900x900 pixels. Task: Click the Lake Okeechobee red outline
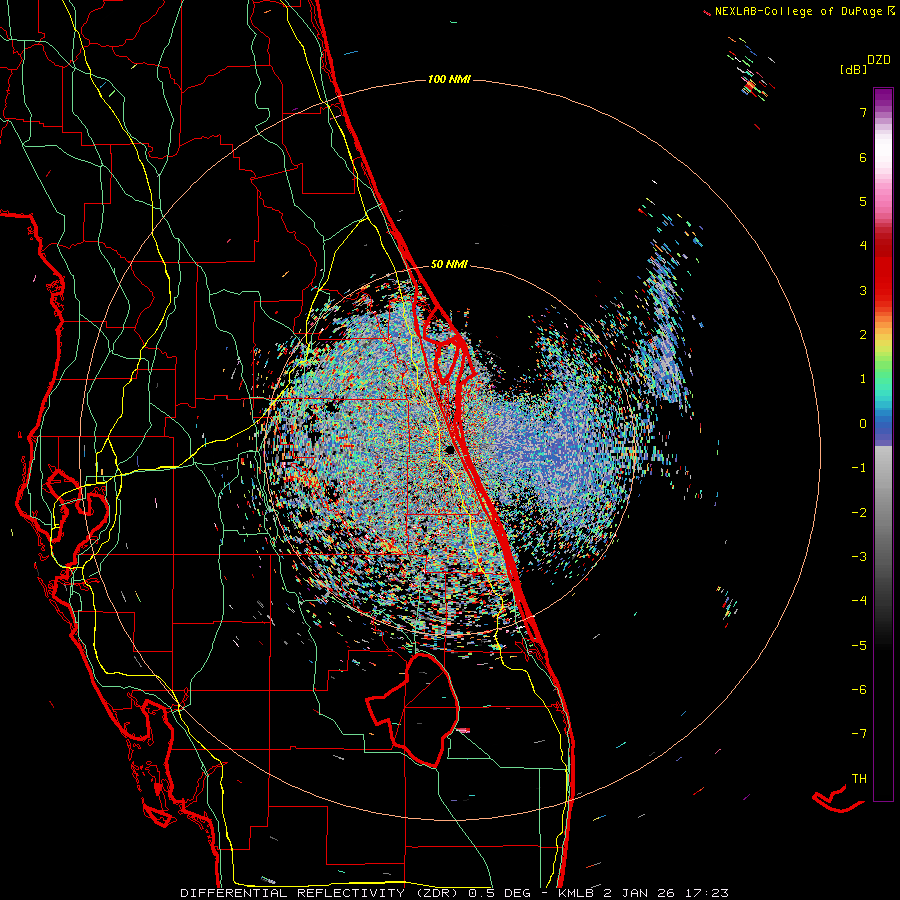[x=412, y=709]
